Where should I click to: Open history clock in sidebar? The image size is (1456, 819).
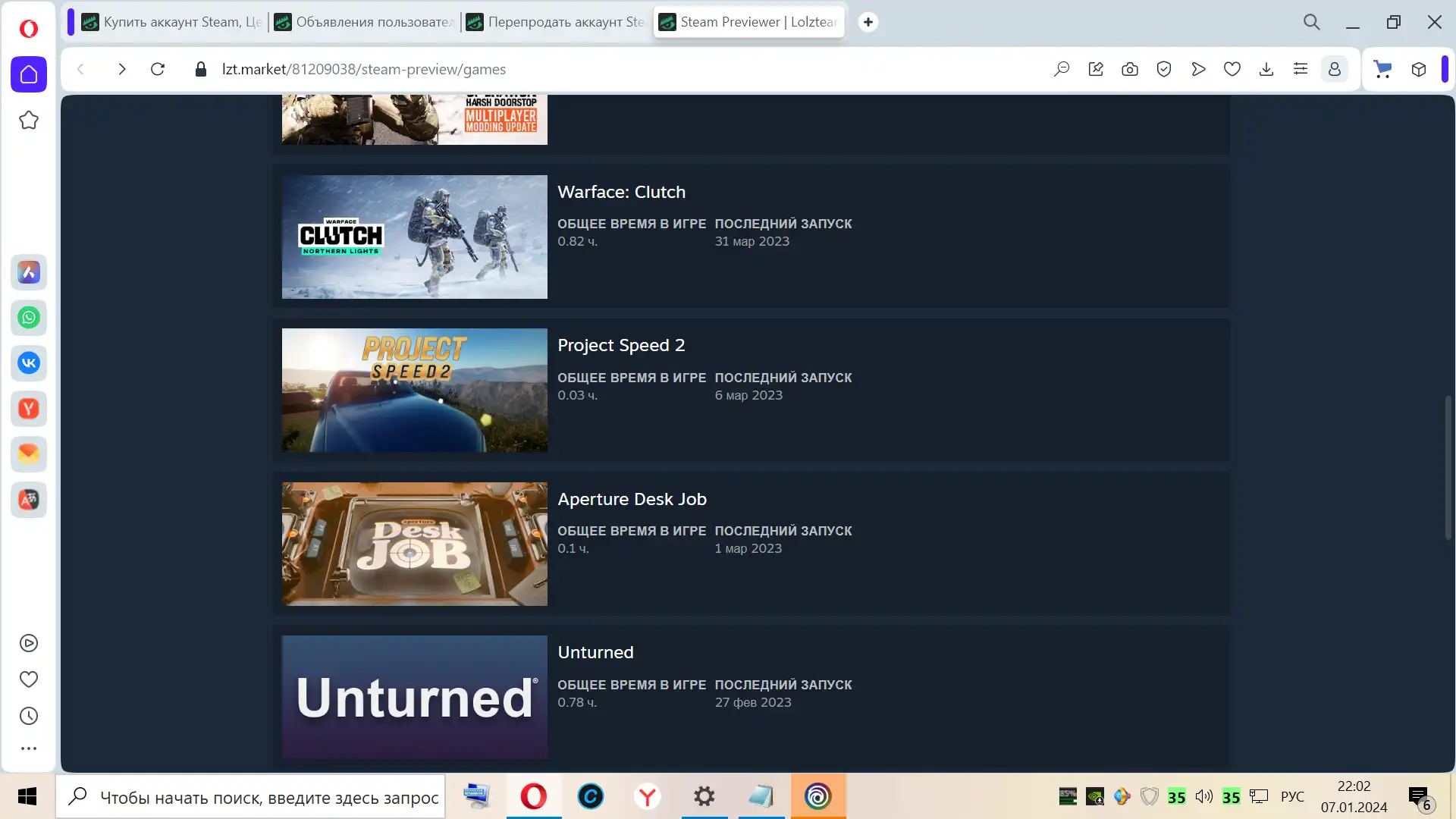29,716
